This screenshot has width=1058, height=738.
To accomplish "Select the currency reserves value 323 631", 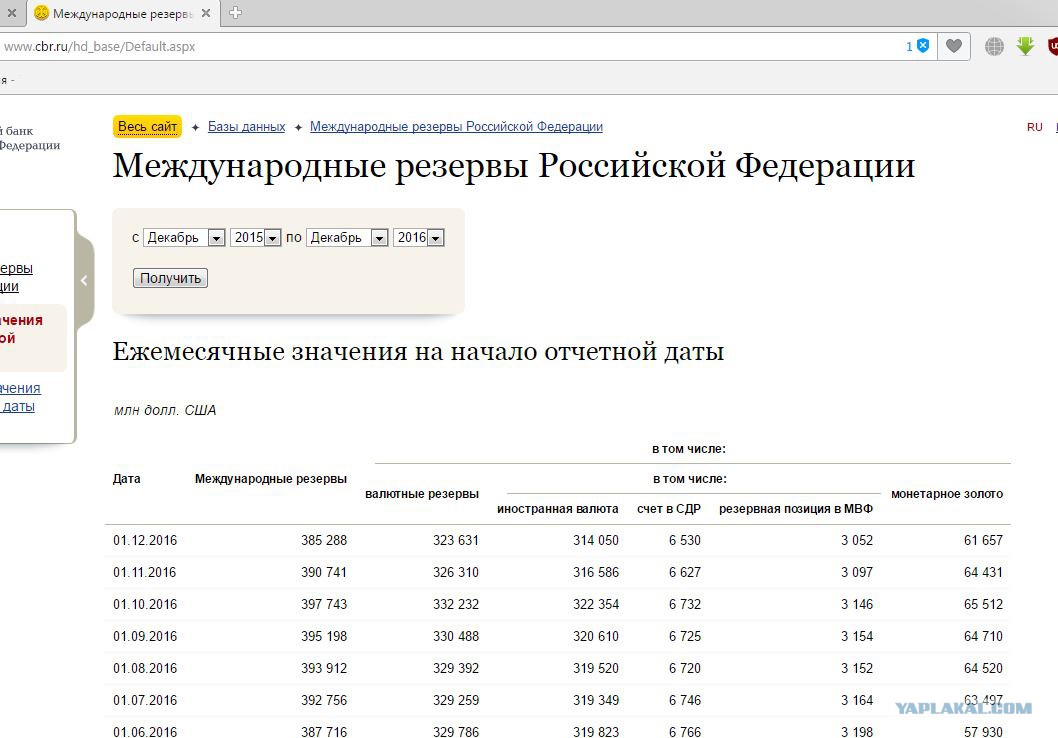I will pos(456,540).
